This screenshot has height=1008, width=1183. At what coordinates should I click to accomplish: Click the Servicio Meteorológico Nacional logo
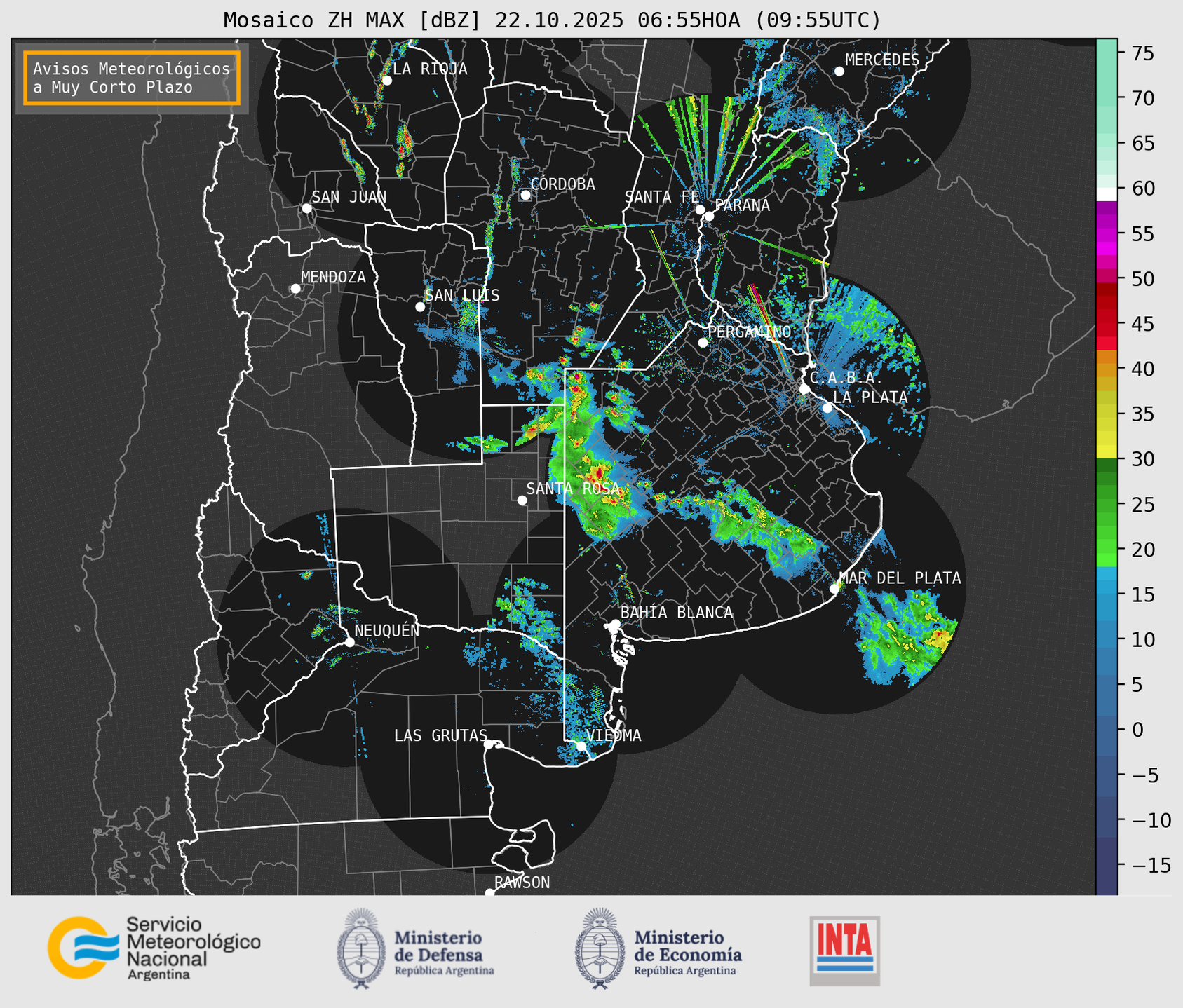(x=154, y=948)
